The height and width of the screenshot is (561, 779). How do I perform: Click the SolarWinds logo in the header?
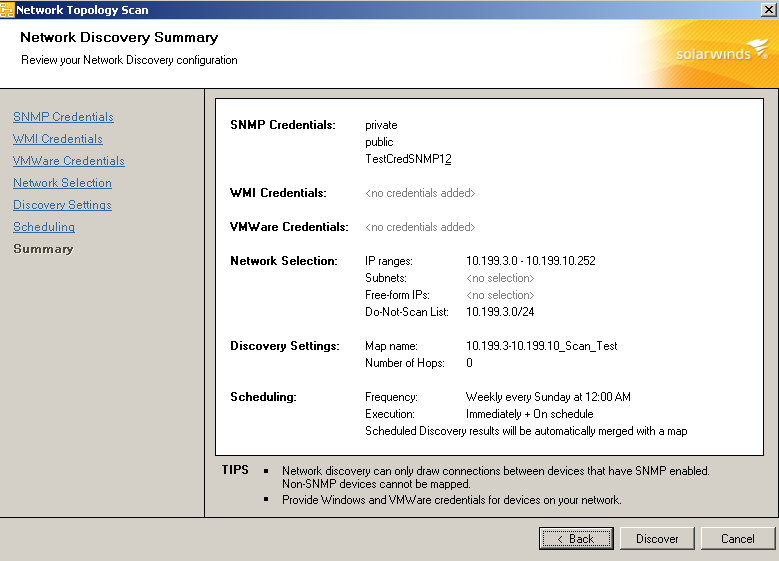coord(710,53)
